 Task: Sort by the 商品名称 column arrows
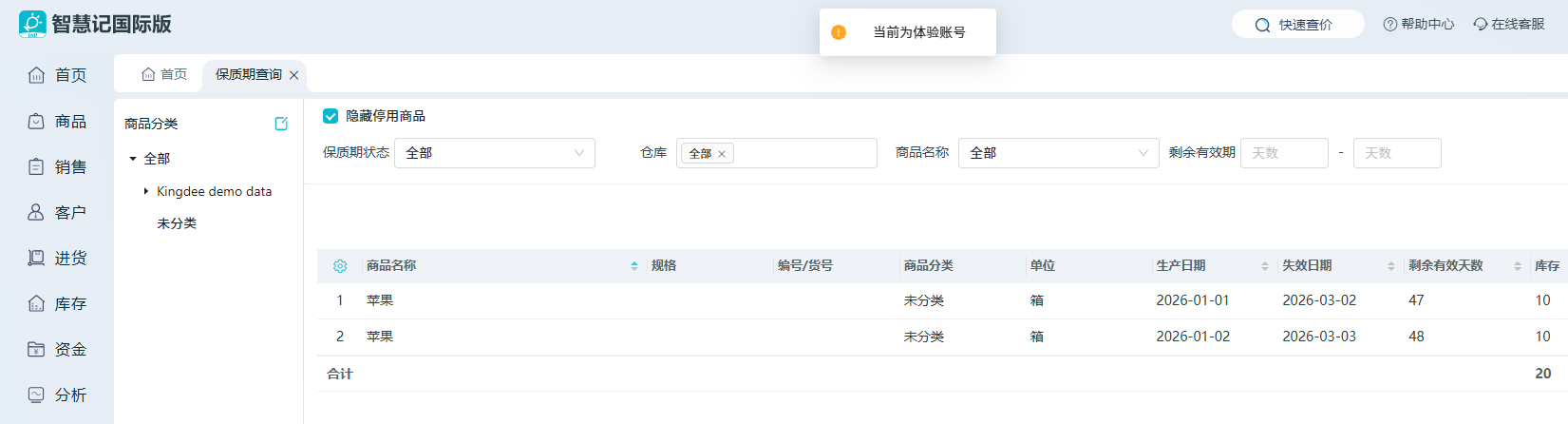point(634,266)
